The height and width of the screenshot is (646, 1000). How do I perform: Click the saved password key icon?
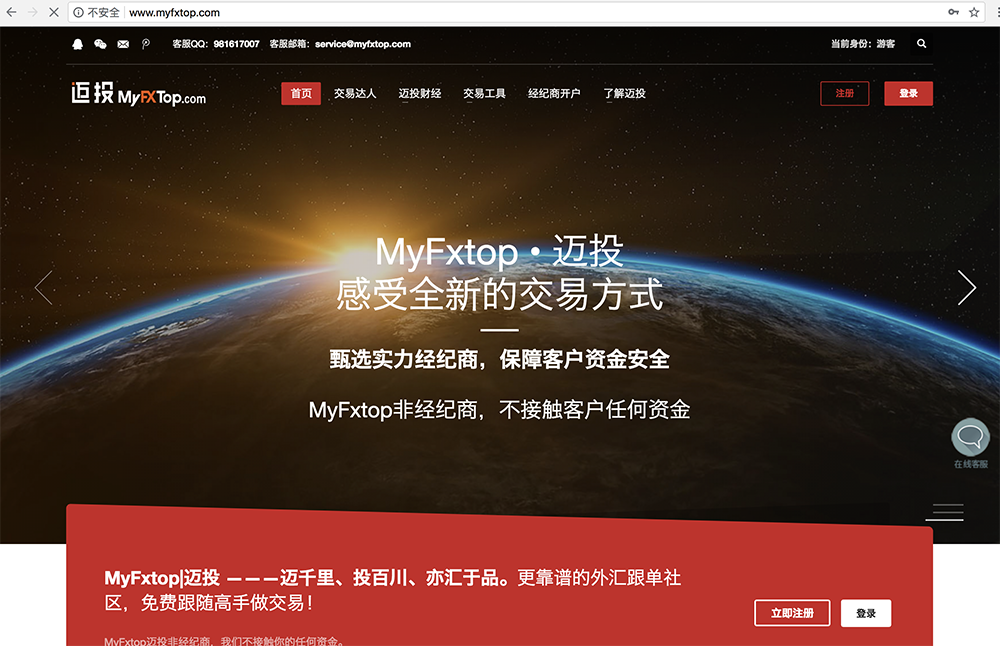click(x=953, y=12)
